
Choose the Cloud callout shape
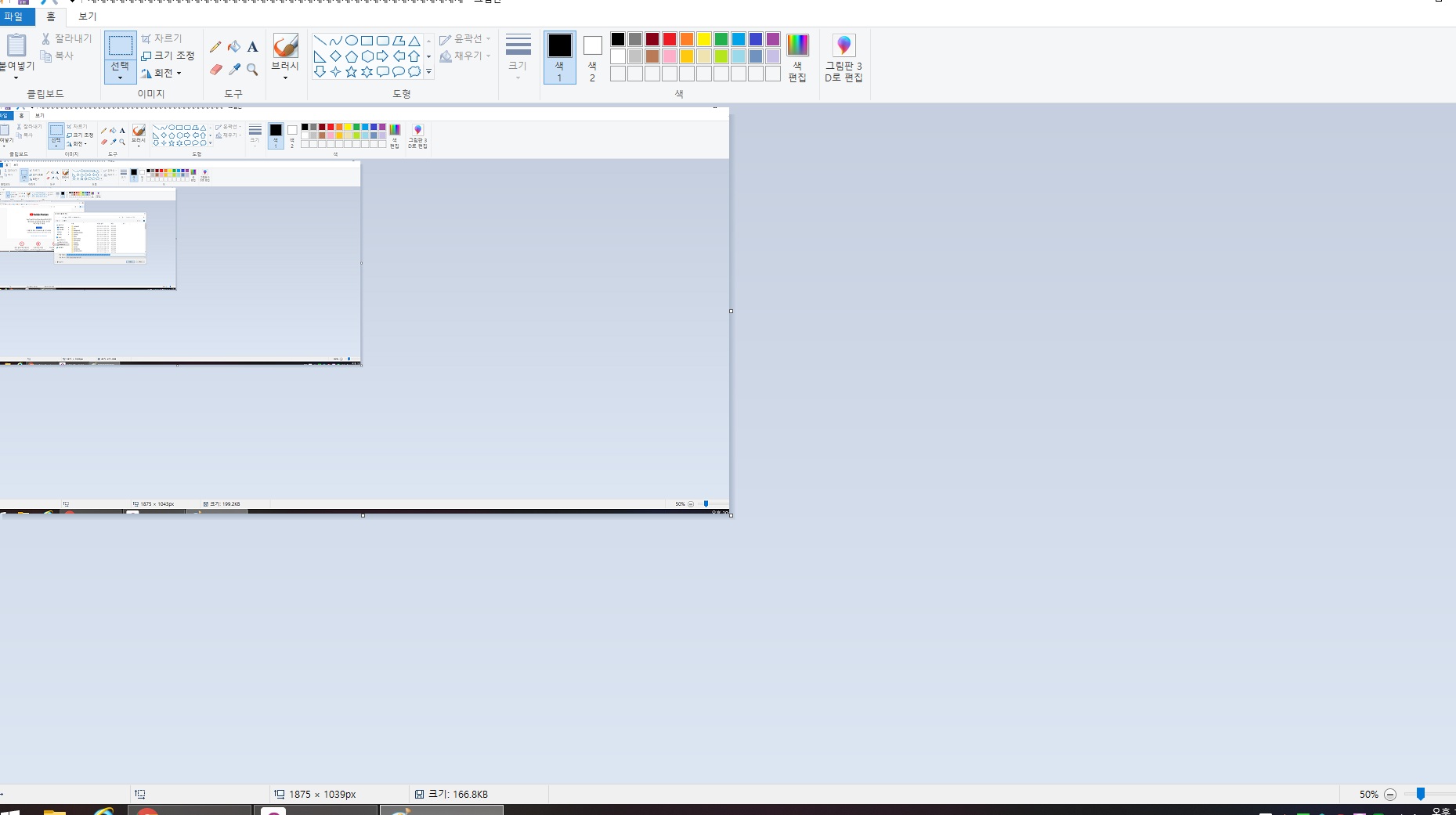pyautogui.click(x=414, y=72)
